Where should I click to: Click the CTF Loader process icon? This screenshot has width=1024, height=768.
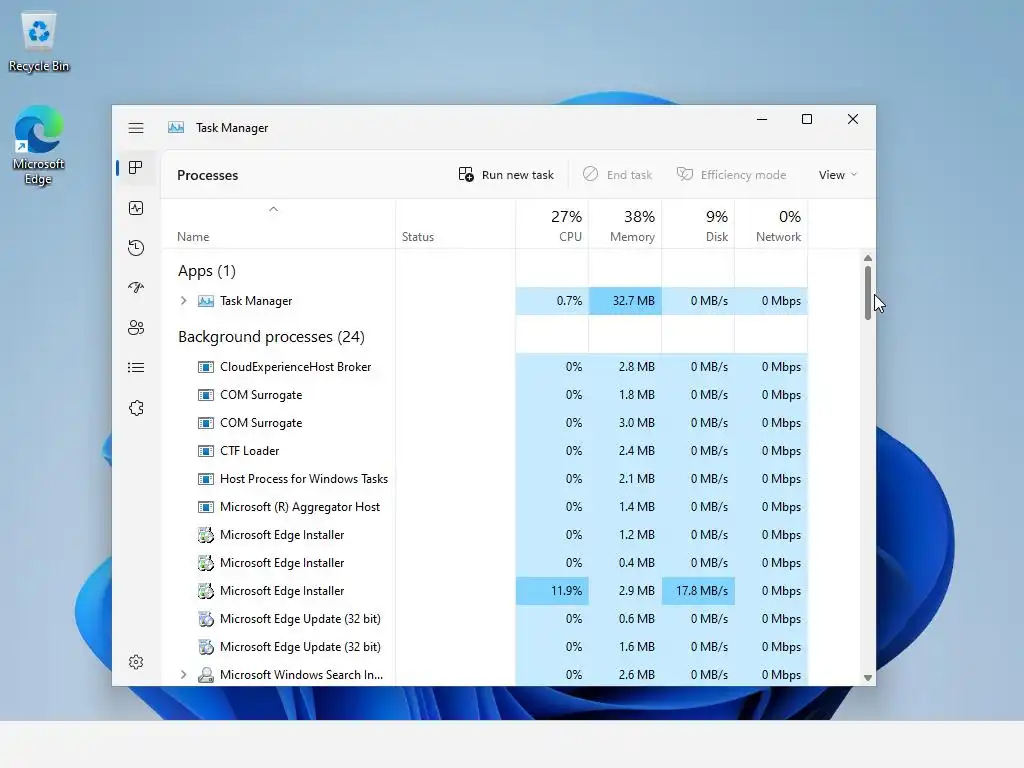pyautogui.click(x=206, y=451)
